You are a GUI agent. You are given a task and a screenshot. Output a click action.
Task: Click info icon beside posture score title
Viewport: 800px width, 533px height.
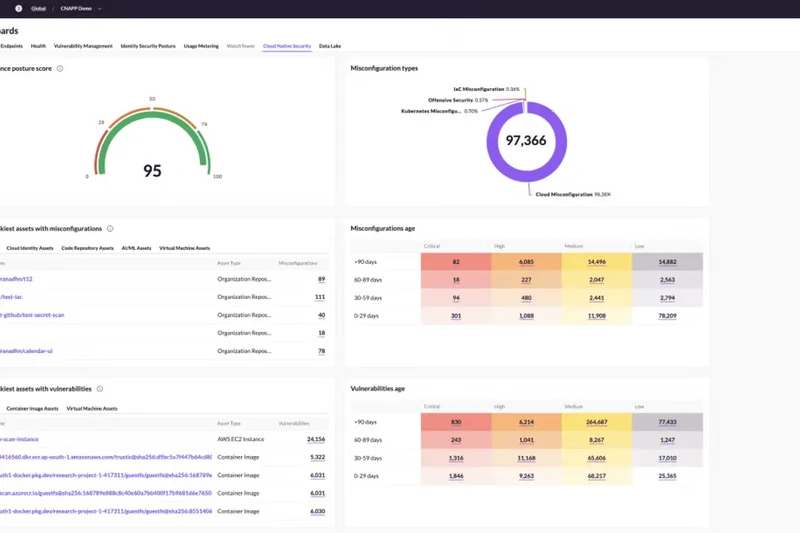click(x=60, y=68)
